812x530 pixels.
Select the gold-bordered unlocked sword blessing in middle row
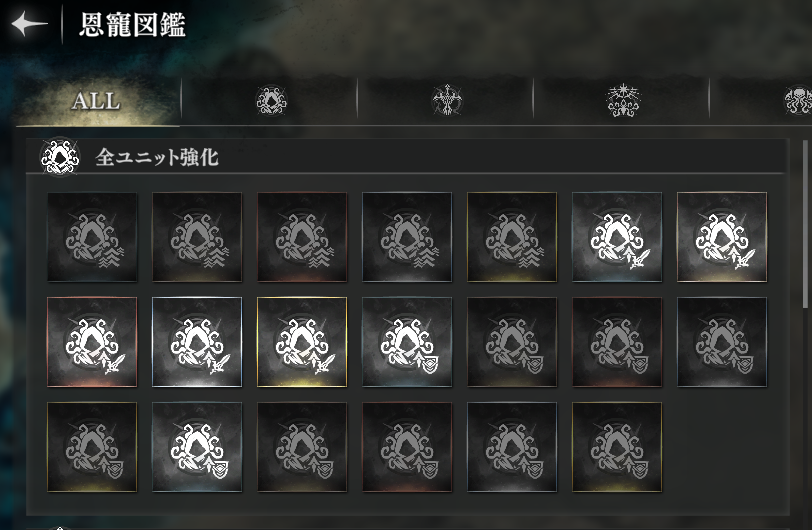[302, 342]
